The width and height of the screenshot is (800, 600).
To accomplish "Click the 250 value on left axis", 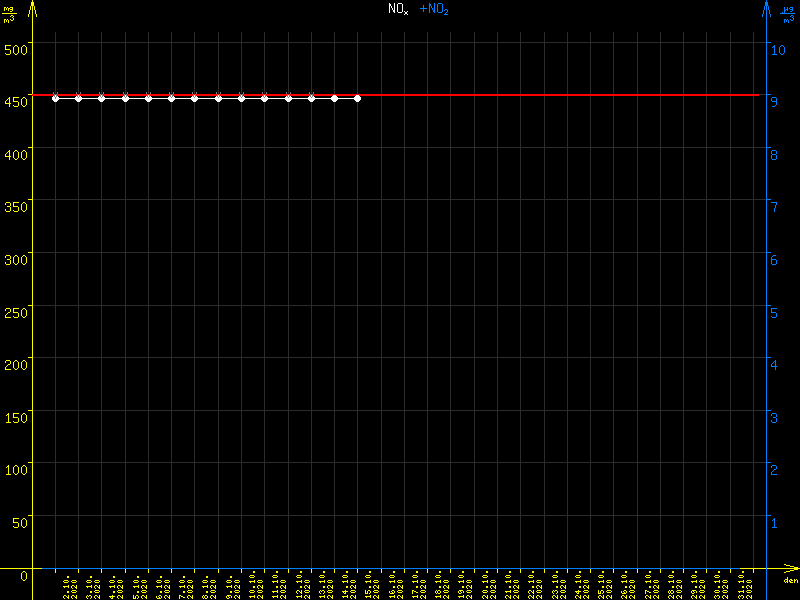I will click(15, 311).
